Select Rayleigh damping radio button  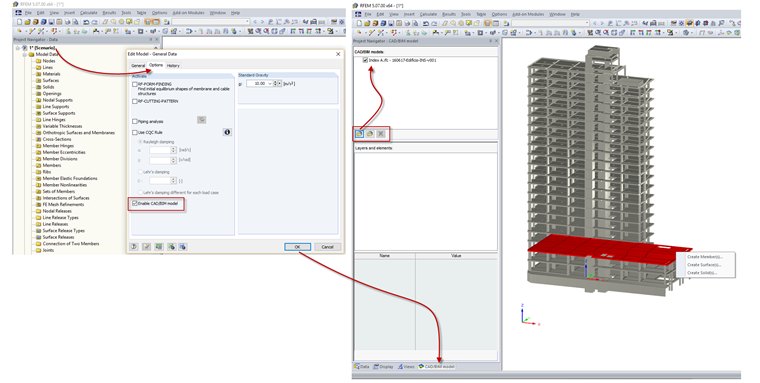(141, 142)
